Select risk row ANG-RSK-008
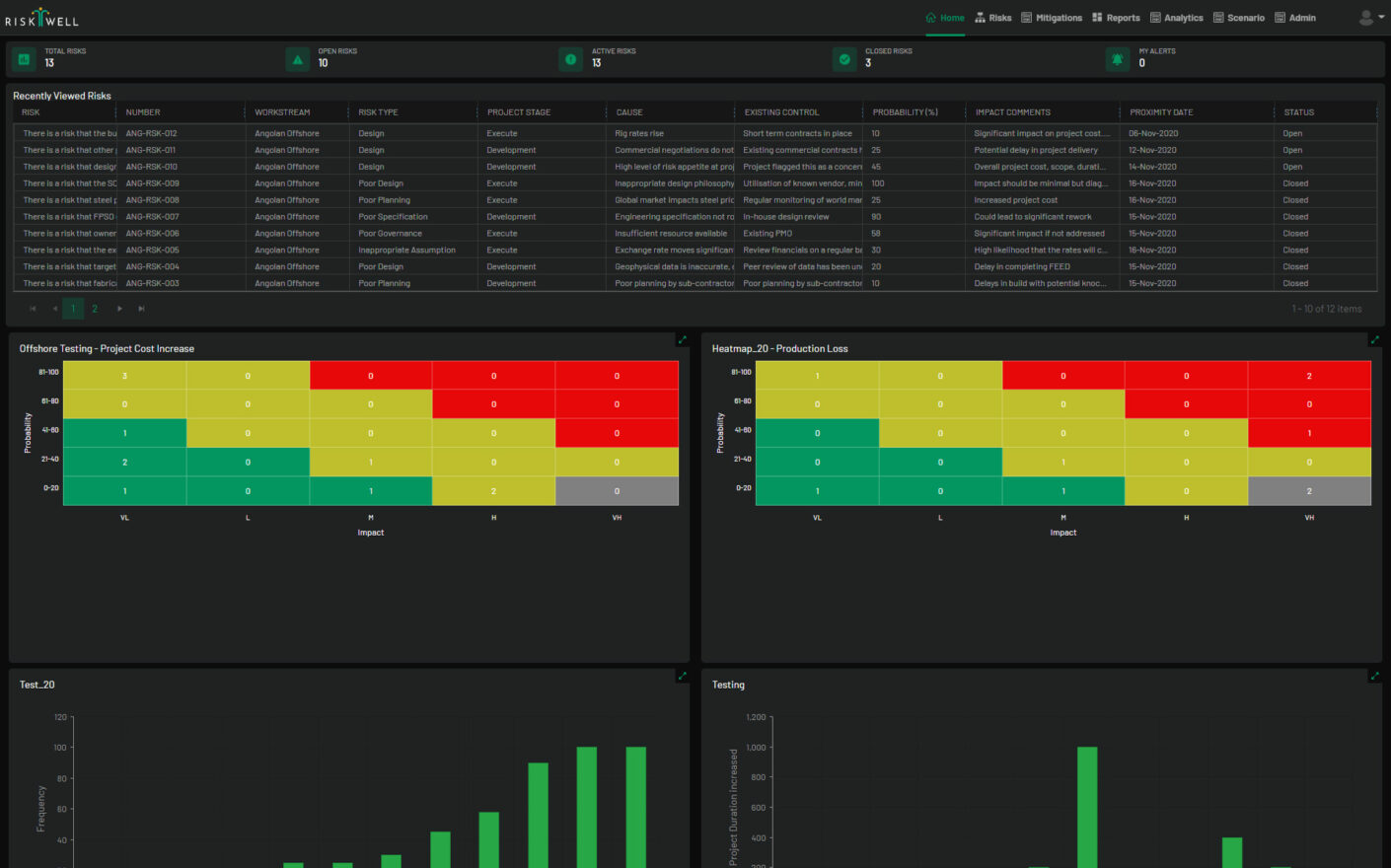Image resolution: width=1391 pixels, height=868 pixels. pyautogui.click(x=695, y=200)
